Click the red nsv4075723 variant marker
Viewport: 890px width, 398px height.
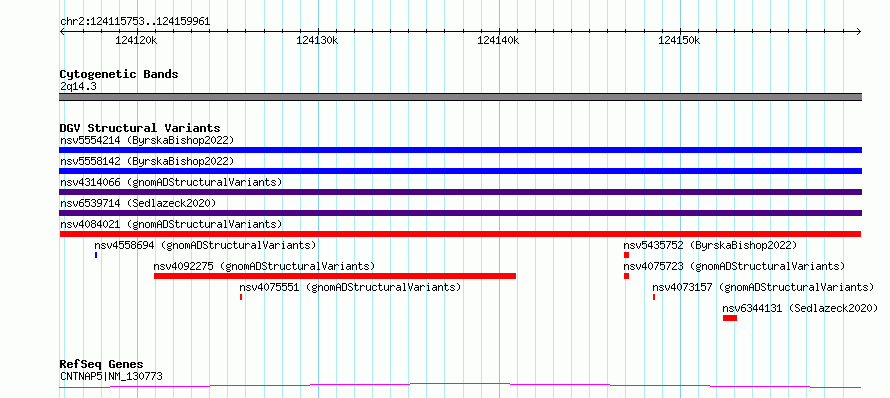pyautogui.click(x=626, y=276)
